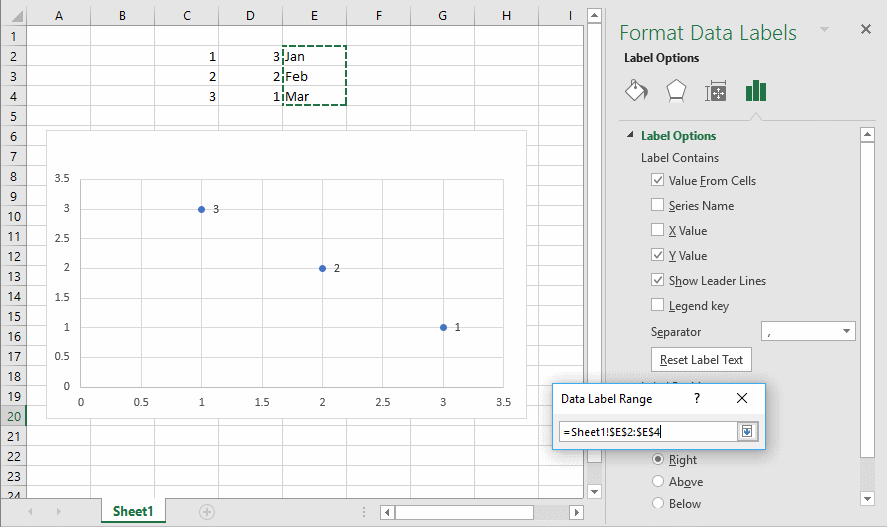Screen dimensions: 887x527
Task: Enable Legend key checkbox
Action: tap(657, 305)
